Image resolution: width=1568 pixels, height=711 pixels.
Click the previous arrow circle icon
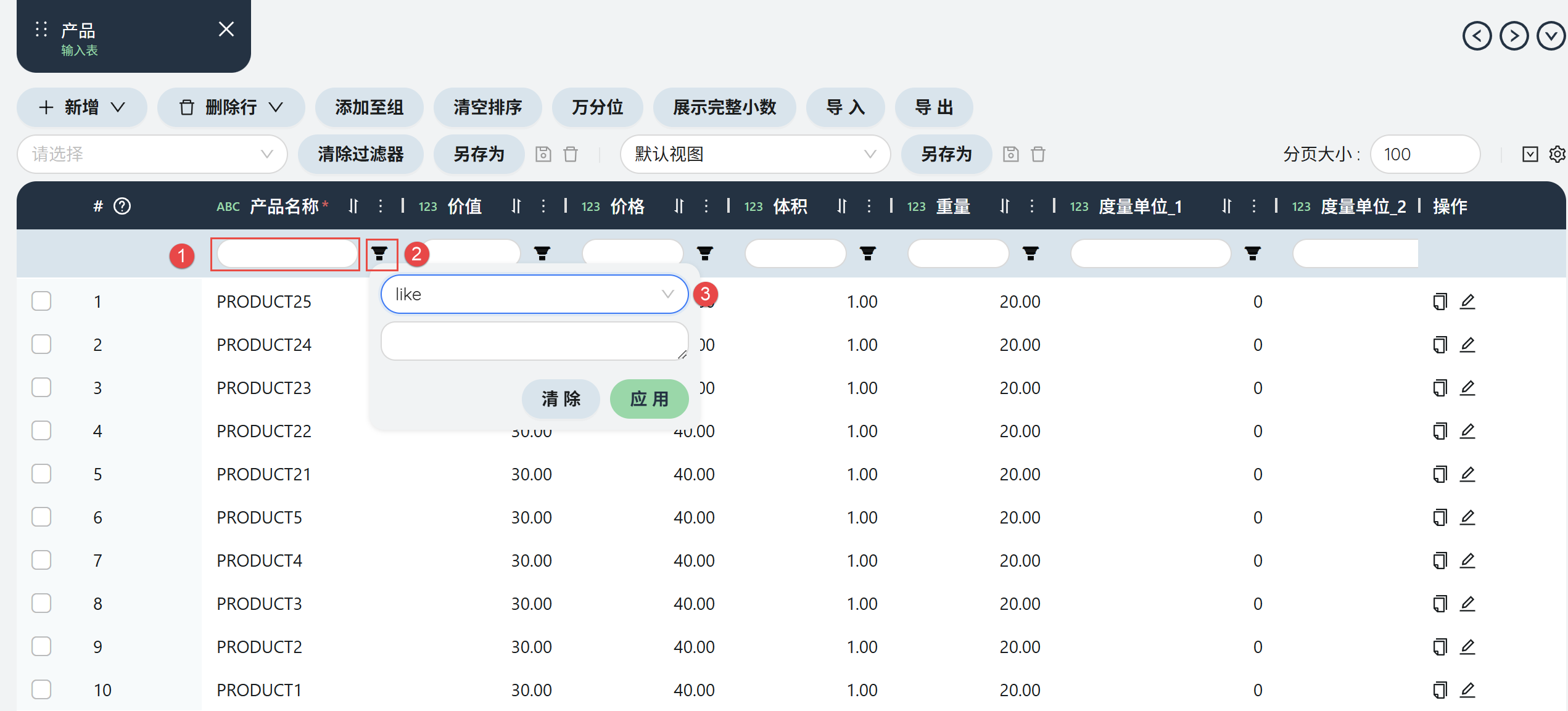(x=1477, y=36)
